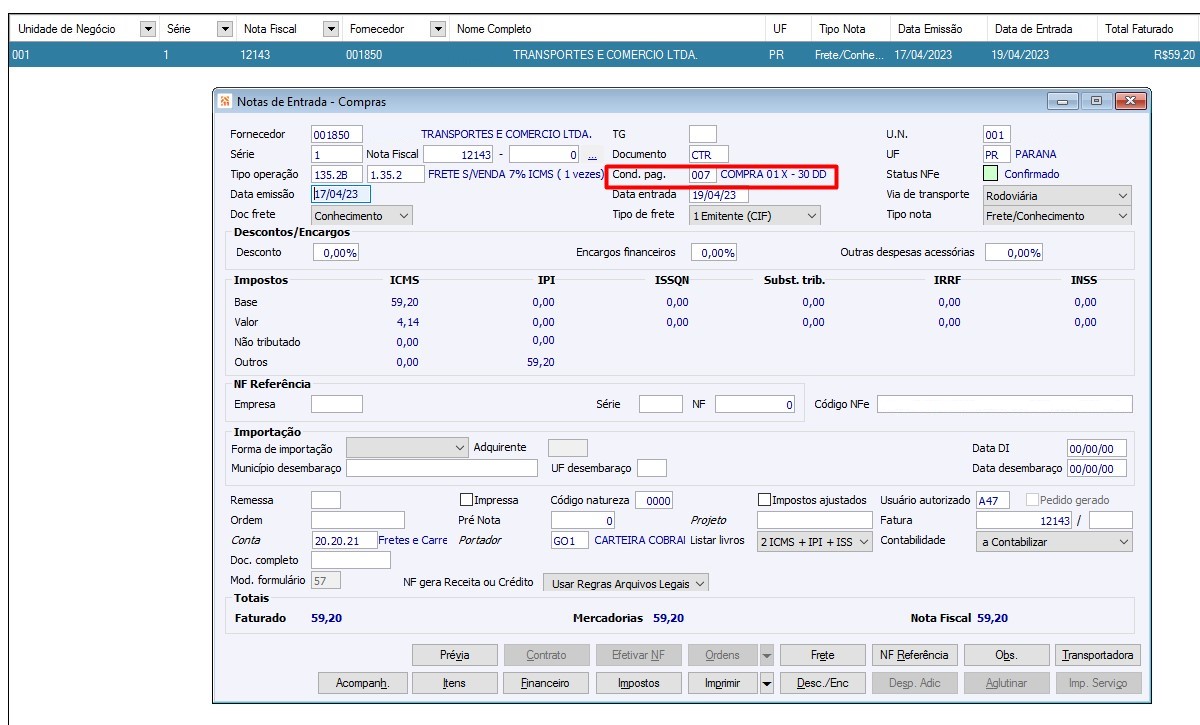
Task: Click the Notas de Entrada window title icon
Action: coord(224,101)
